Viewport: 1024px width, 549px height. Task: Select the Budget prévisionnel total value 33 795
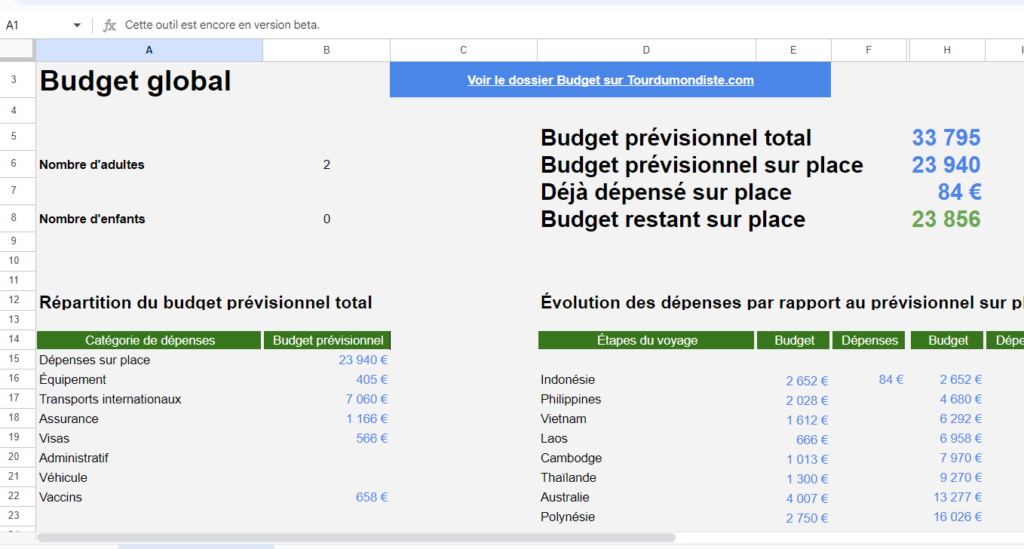pyautogui.click(x=945, y=138)
